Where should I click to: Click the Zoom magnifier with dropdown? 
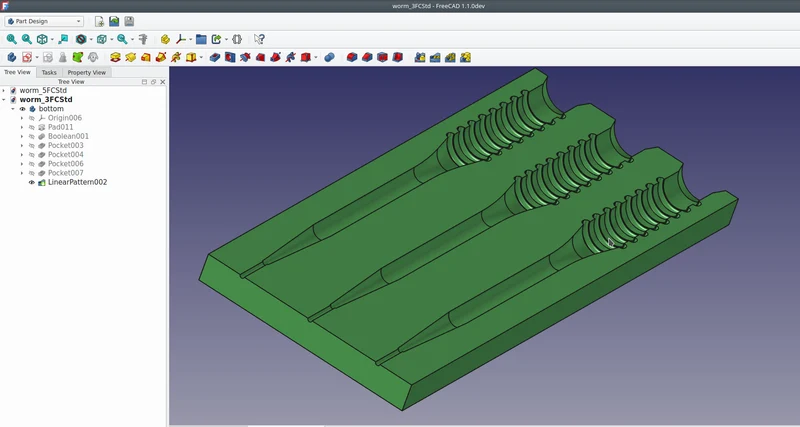(x=122, y=39)
